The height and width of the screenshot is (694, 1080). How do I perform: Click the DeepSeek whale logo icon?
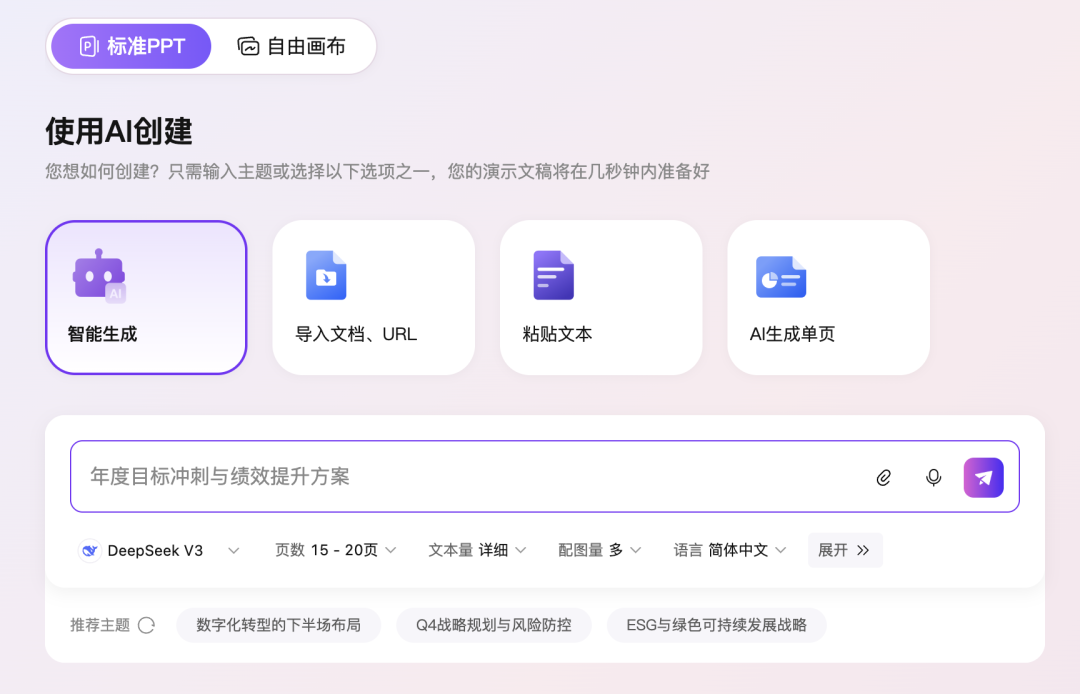click(90, 550)
